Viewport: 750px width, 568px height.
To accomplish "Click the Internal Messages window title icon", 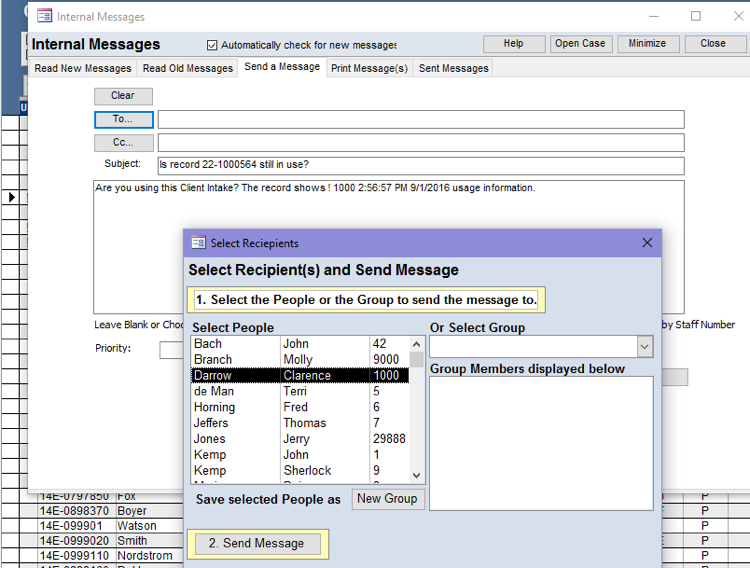I will (x=44, y=17).
